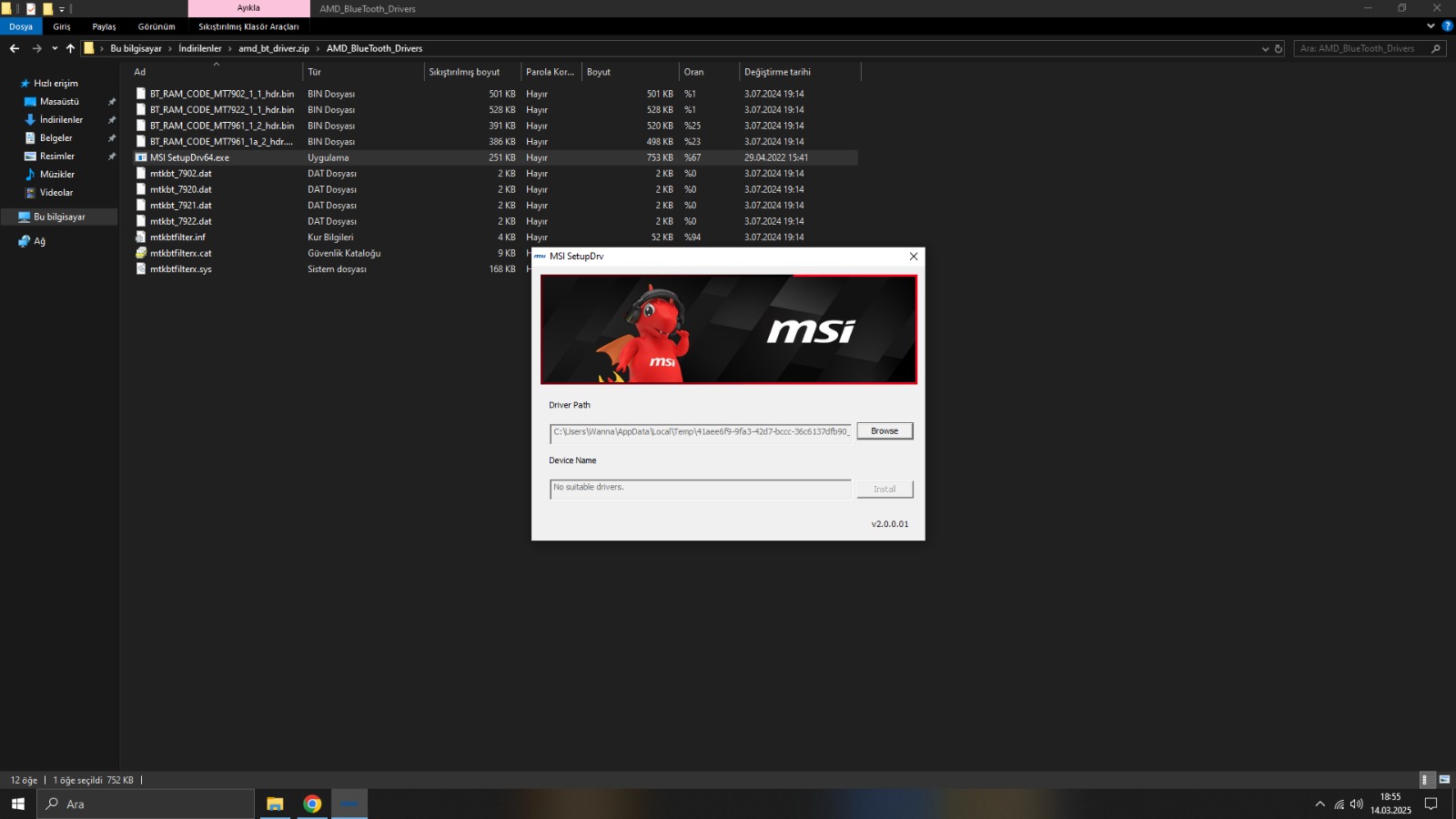Screen dimensions: 1456x819
Task: Open Masaüstü in quick access
Action: point(59,101)
